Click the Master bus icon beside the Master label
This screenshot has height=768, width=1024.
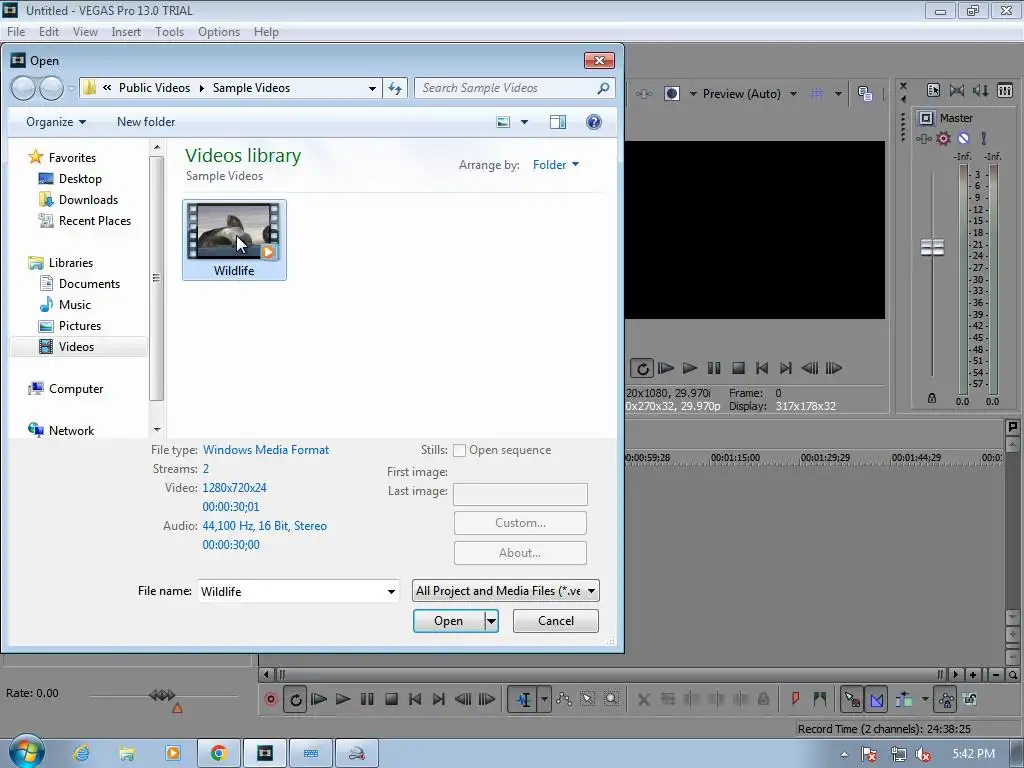coord(926,118)
